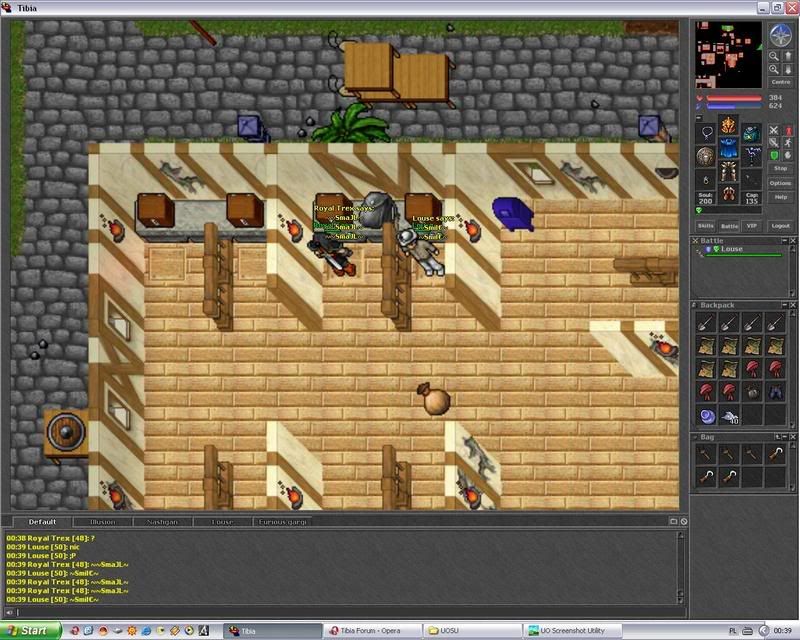The width and height of the screenshot is (800, 640).
Task: Open the VIP list button
Action: pyautogui.click(x=752, y=226)
